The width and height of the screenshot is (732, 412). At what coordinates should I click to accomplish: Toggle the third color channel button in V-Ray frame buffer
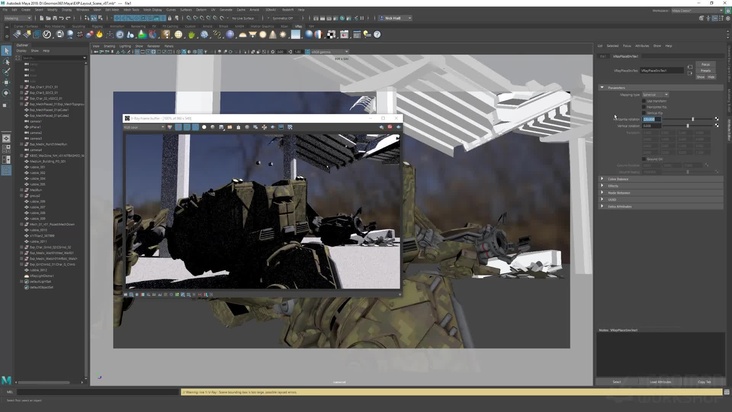coord(195,127)
